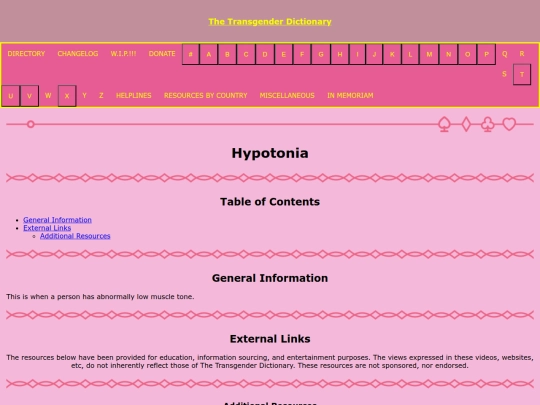Browse entries under letter G

click(321, 54)
